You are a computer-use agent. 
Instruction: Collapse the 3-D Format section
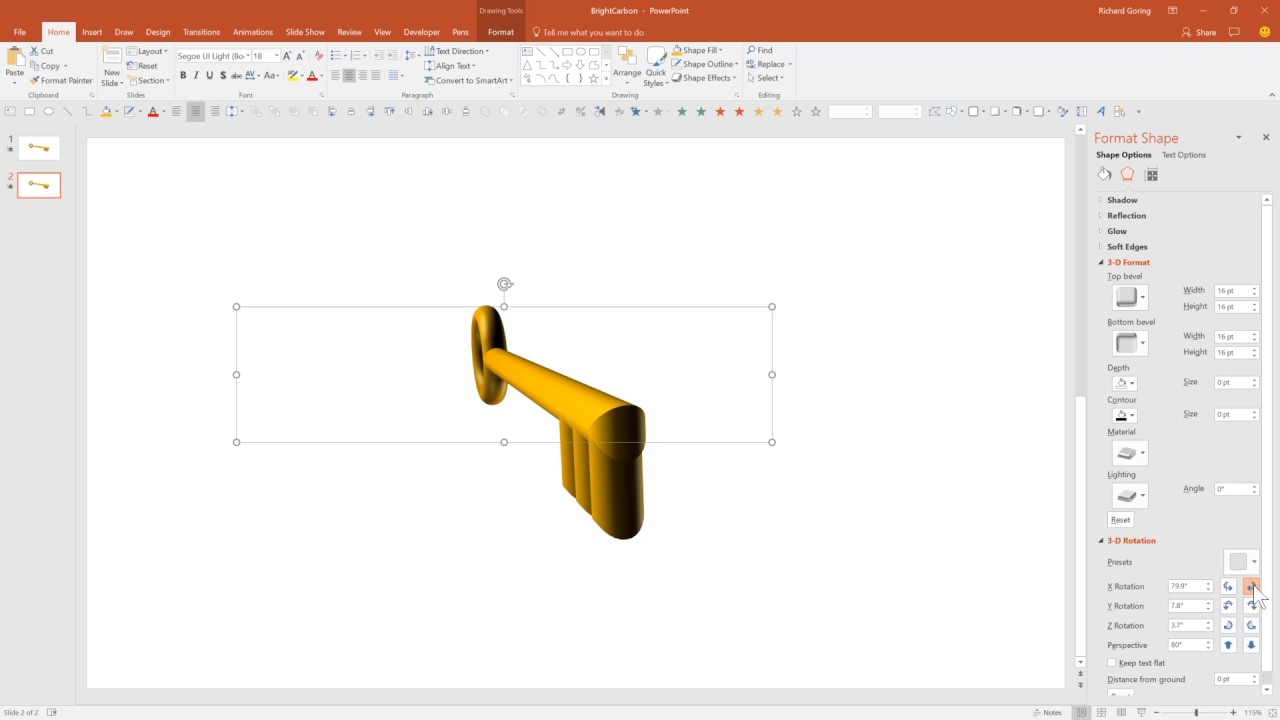tap(1128, 262)
